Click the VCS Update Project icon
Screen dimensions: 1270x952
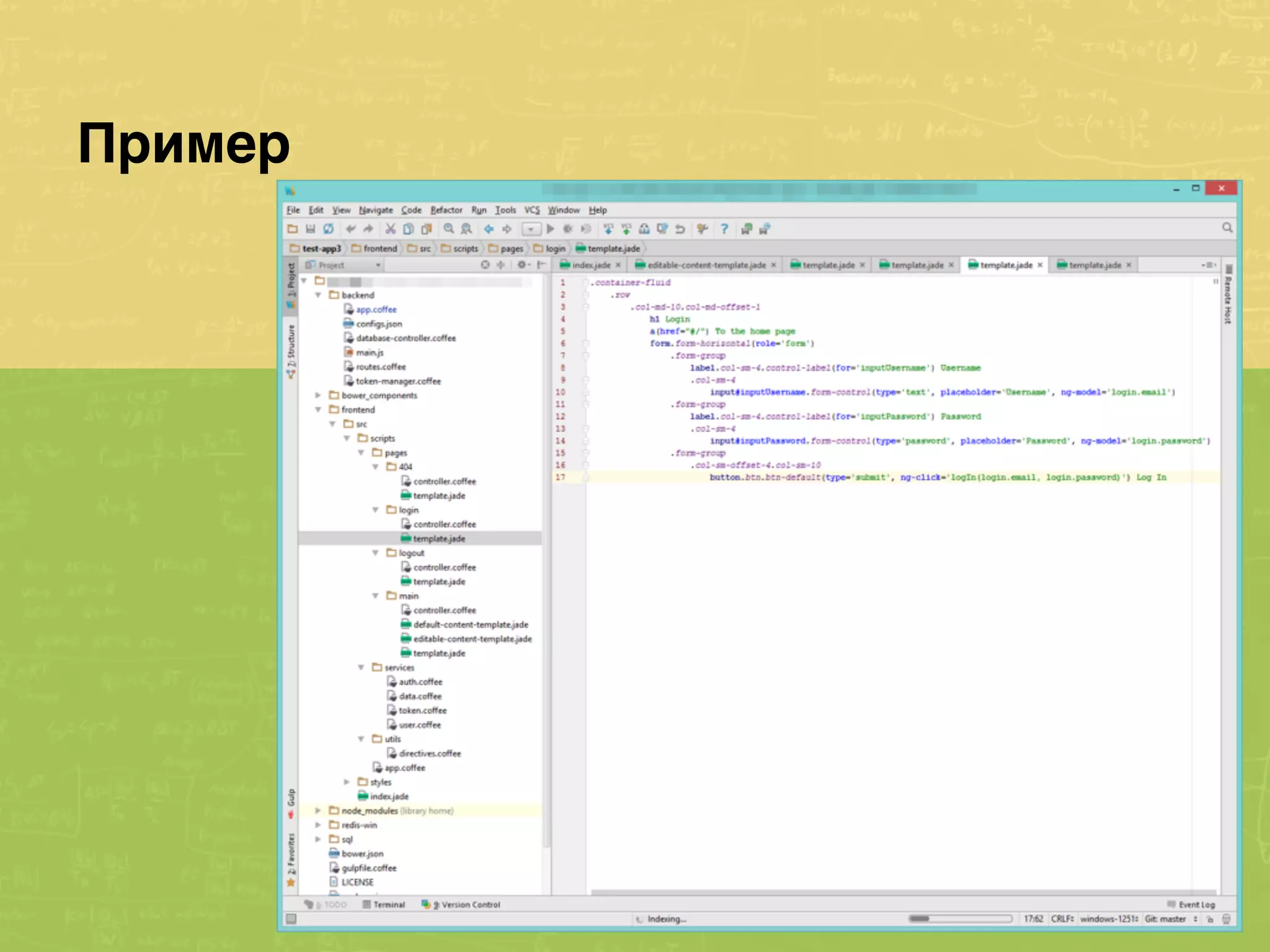(608, 229)
